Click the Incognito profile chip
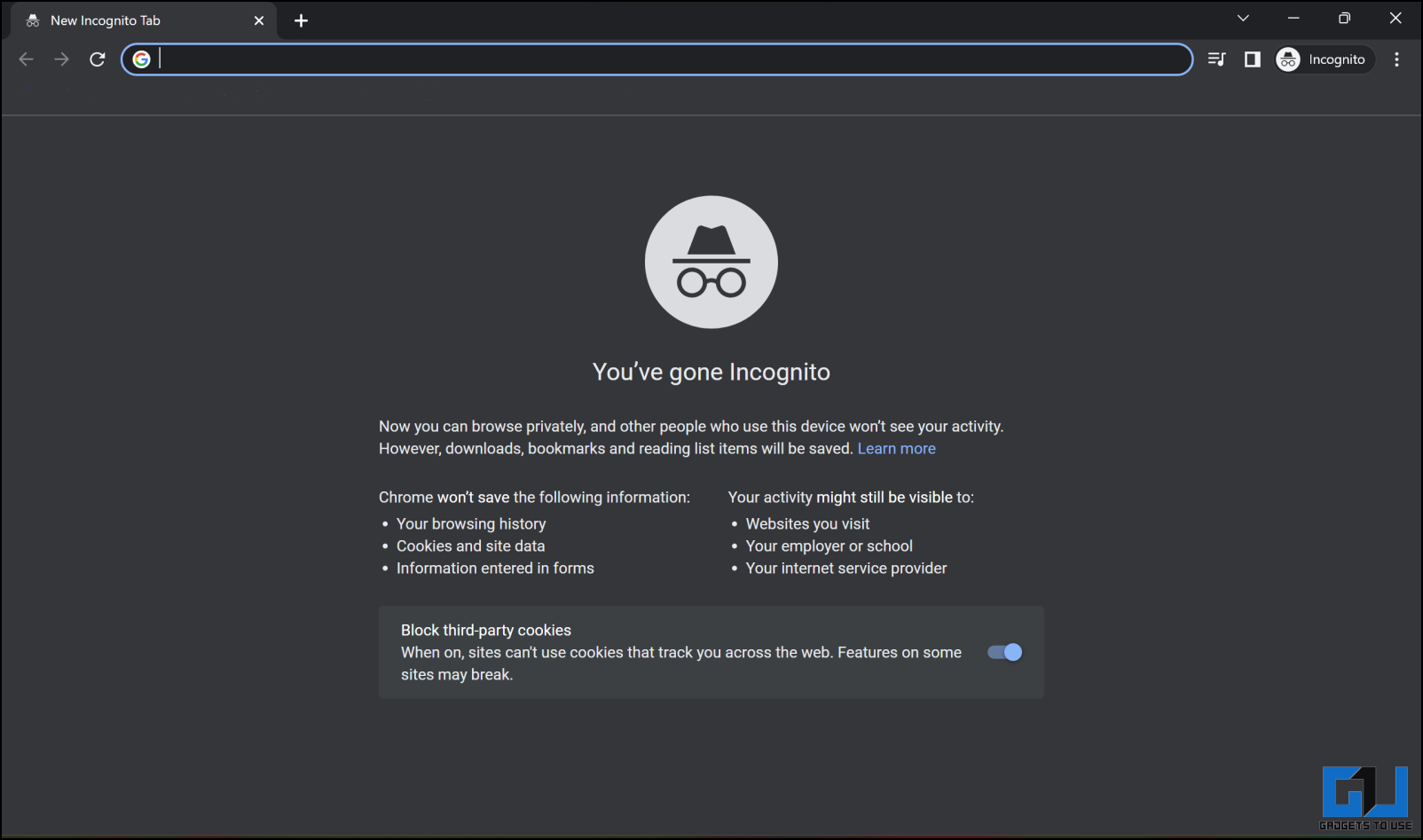Screen dimensions: 1423x840 pyautogui.click(x=1324, y=59)
